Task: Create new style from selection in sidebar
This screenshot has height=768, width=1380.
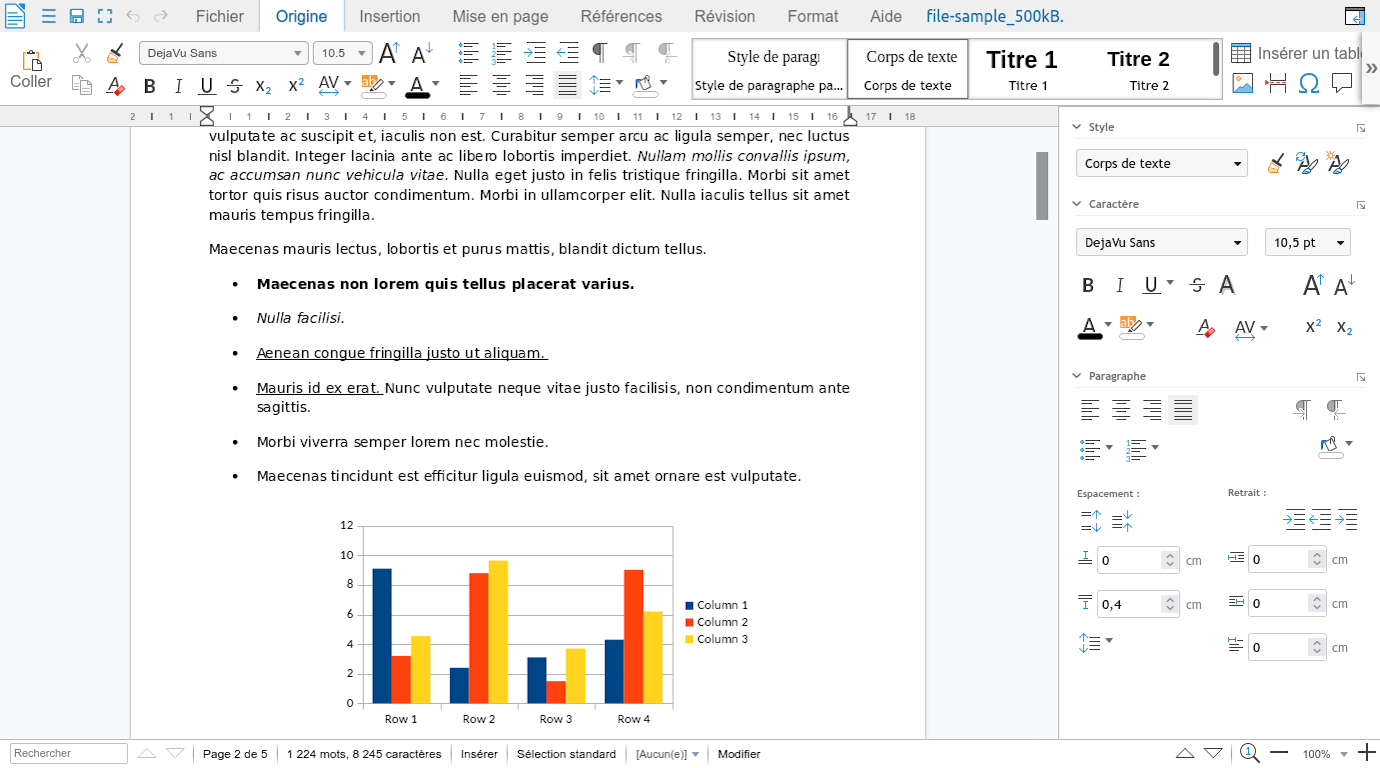Action: (x=1338, y=163)
